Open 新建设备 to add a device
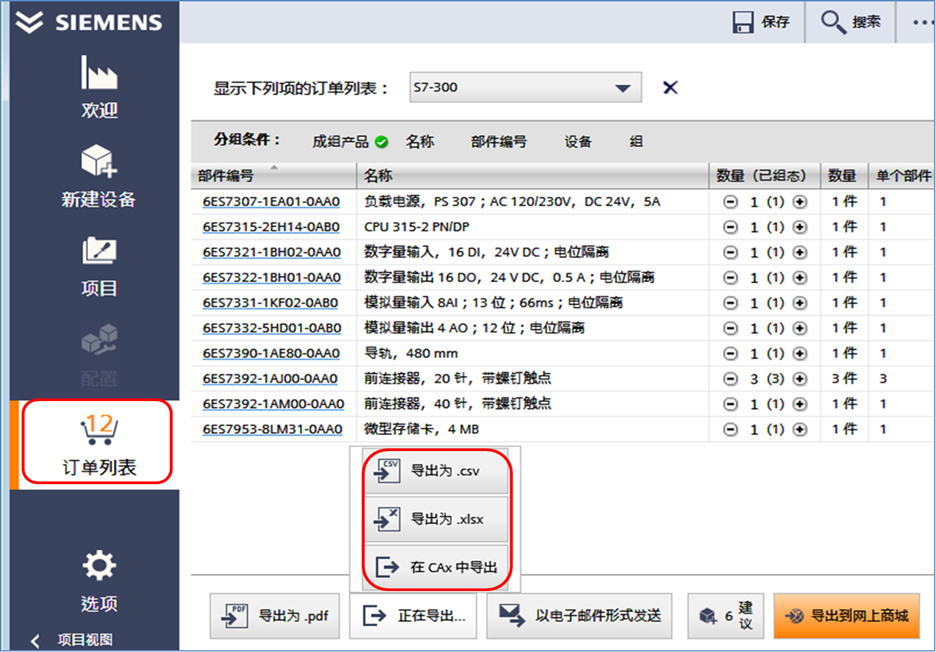This screenshot has width=936, height=652. pyautogui.click(x=99, y=176)
